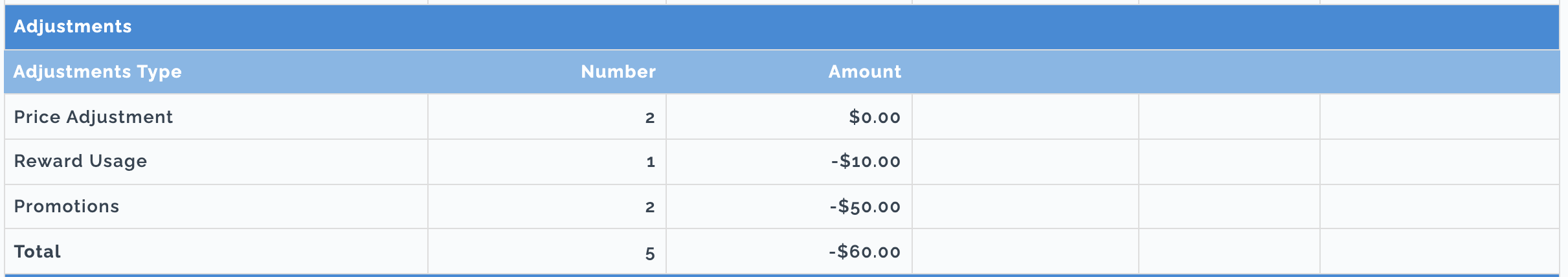Click the Reward Usage number value 1
This screenshot has width=1568, height=277.
651,162
